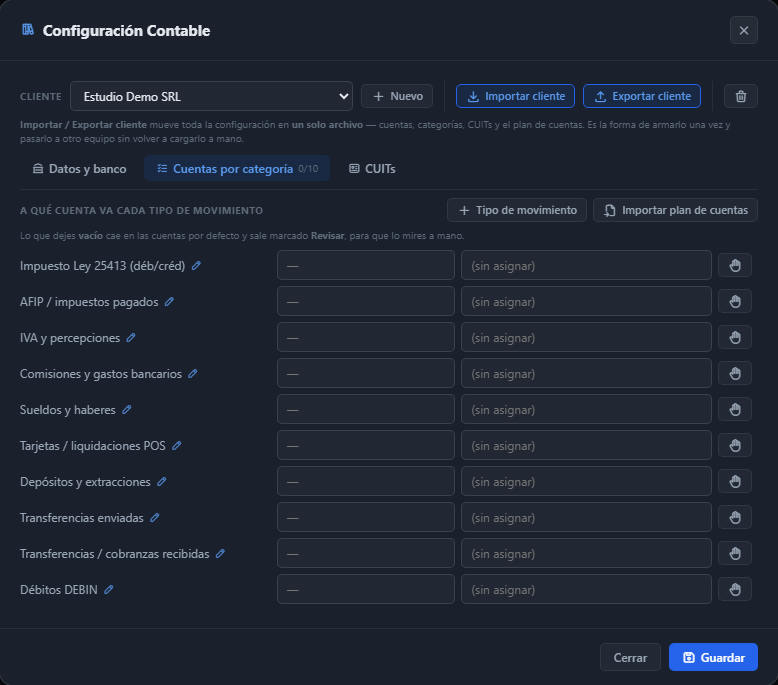This screenshot has width=778, height=685.
Task: Choose account for Sueldos y haberes
Action: (x=586, y=409)
